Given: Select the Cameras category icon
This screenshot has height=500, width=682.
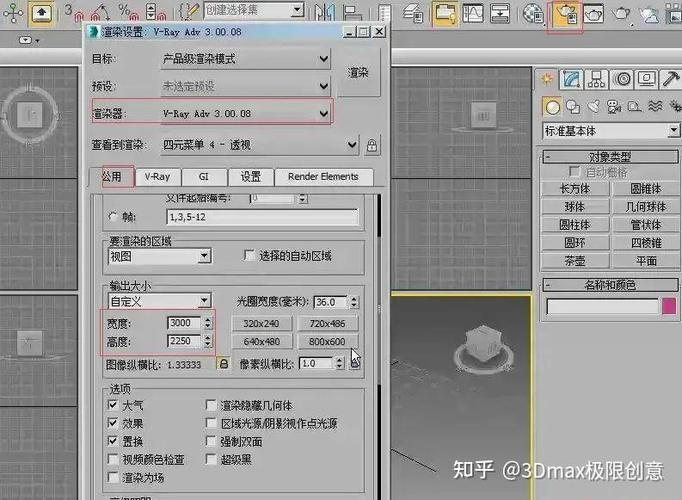Looking at the screenshot, I should [x=614, y=107].
